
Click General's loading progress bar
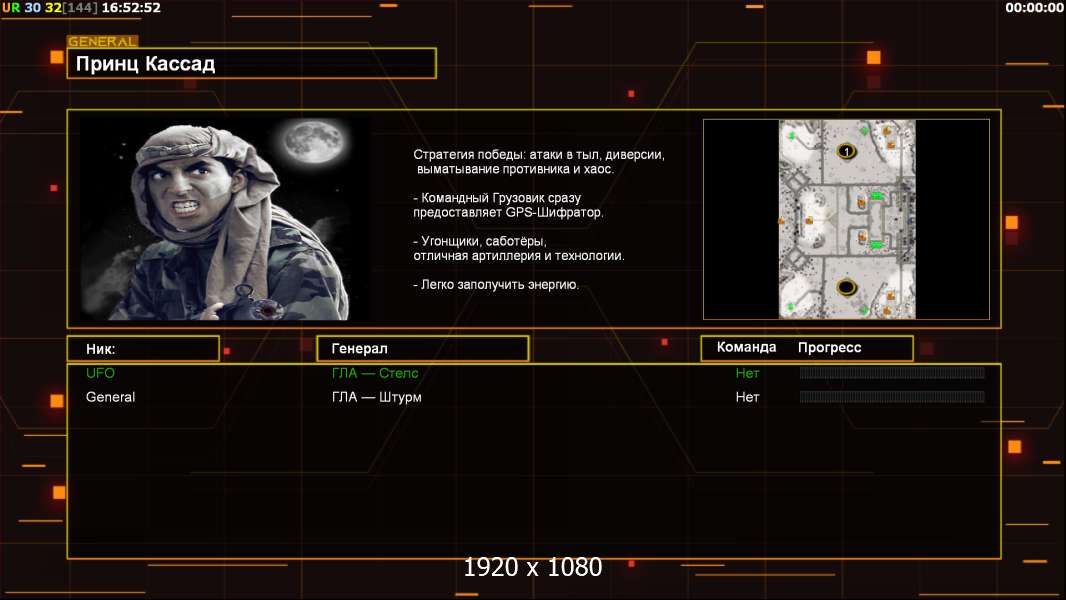coord(892,397)
